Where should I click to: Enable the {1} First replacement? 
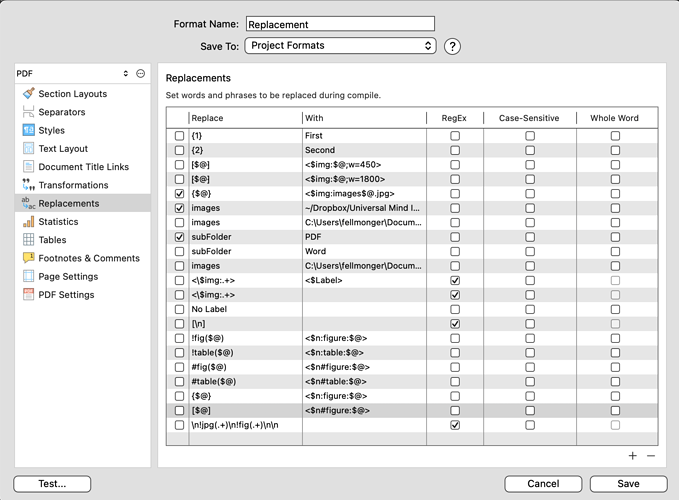tap(179, 136)
